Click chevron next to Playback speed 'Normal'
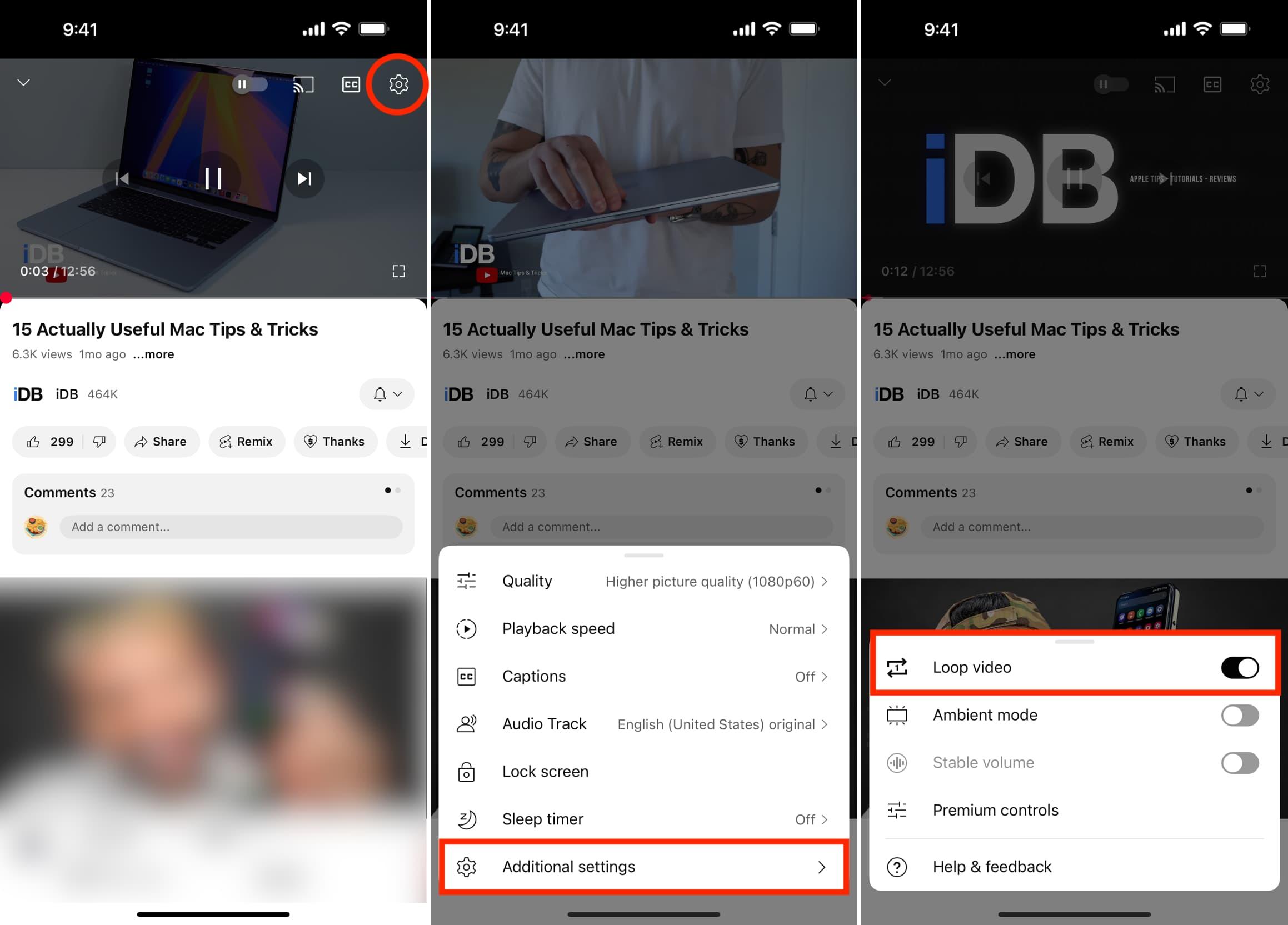 tap(825, 629)
